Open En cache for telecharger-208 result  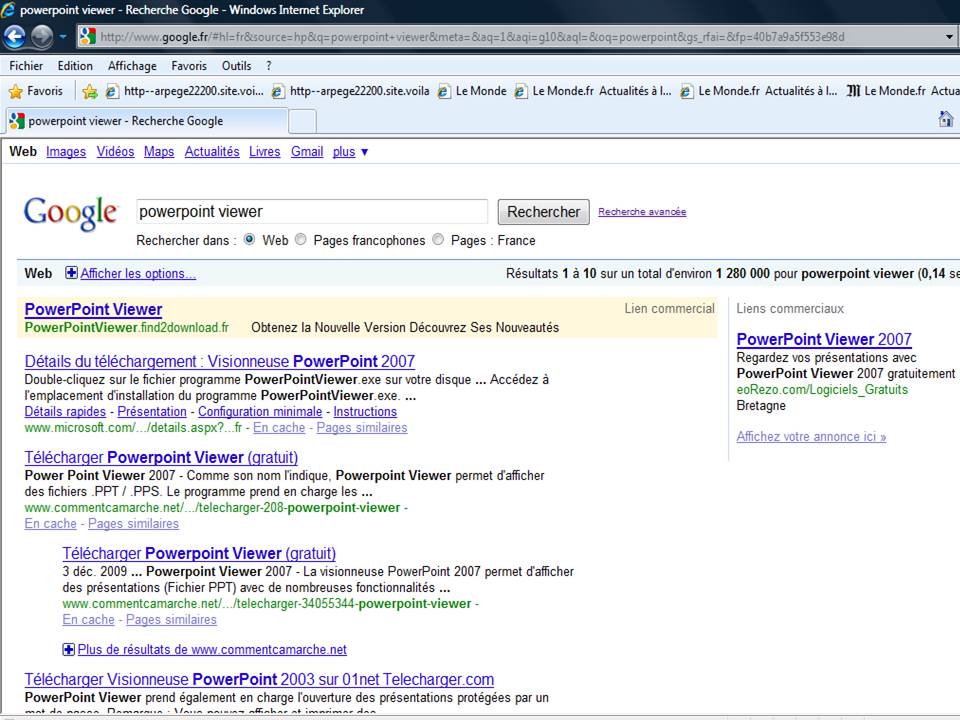click(51, 523)
